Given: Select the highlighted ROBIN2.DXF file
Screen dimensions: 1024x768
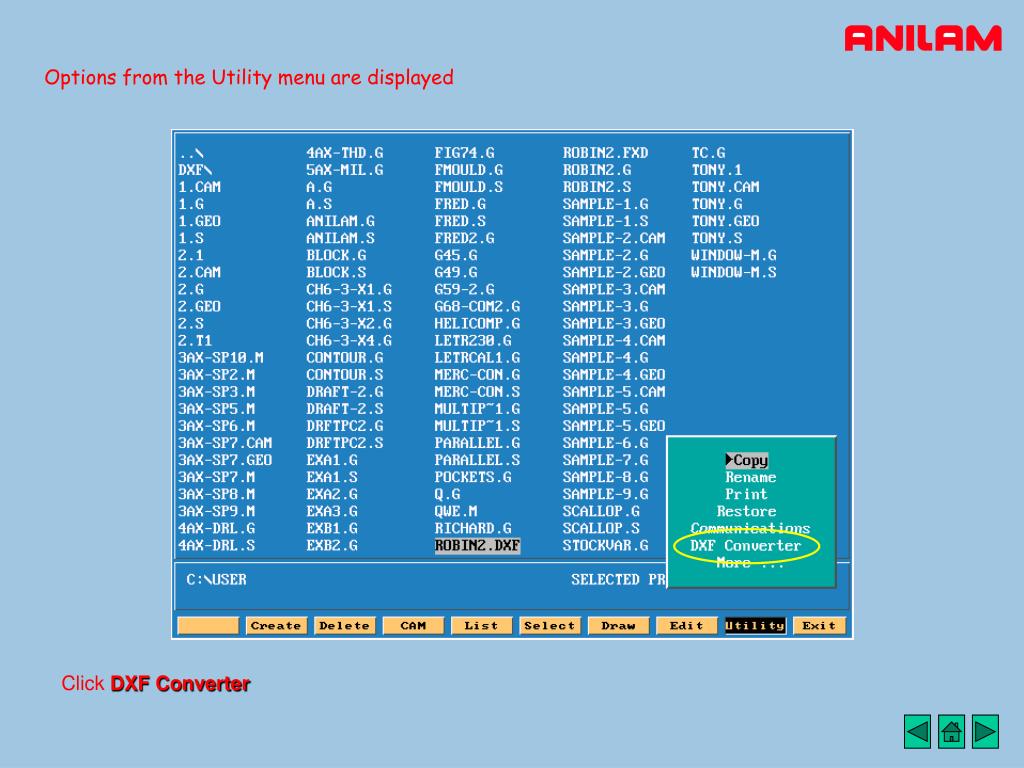Looking at the screenshot, I should tap(477, 545).
